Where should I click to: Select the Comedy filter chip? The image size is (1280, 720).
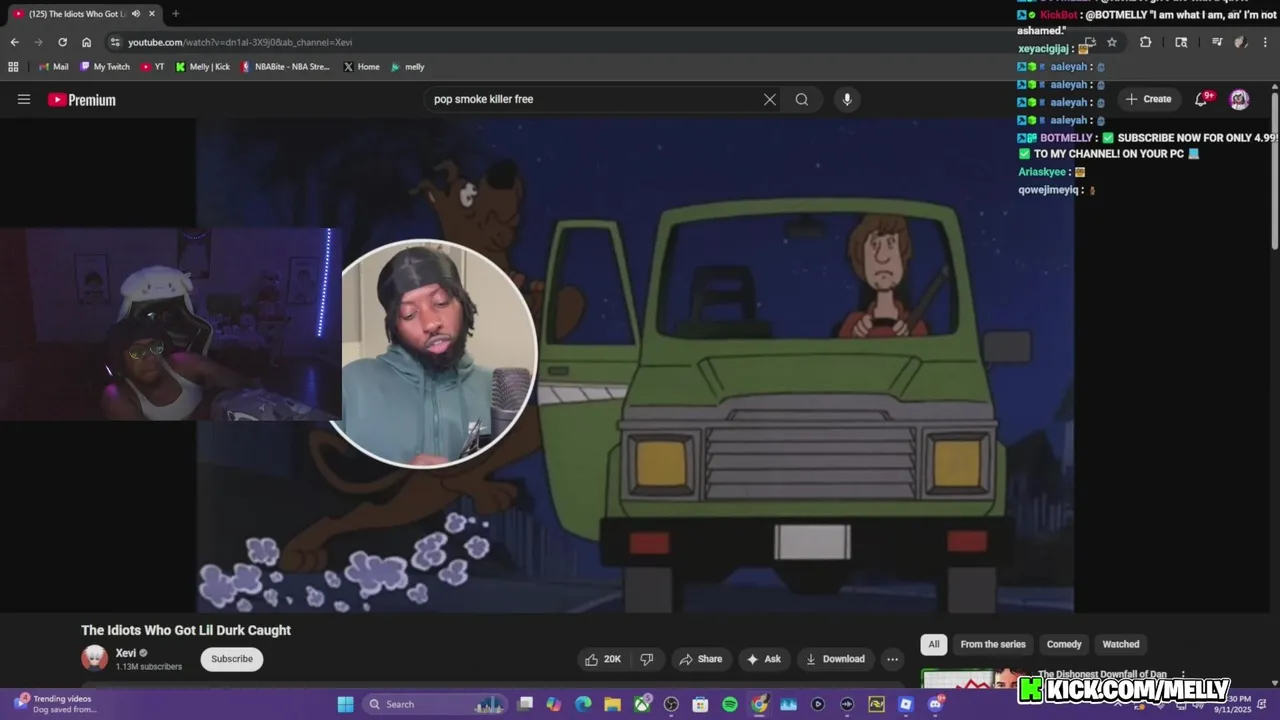[1064, 644]
